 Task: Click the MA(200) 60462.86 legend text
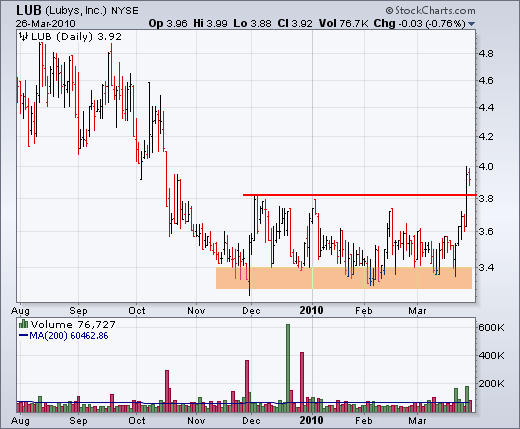point(69,335)
